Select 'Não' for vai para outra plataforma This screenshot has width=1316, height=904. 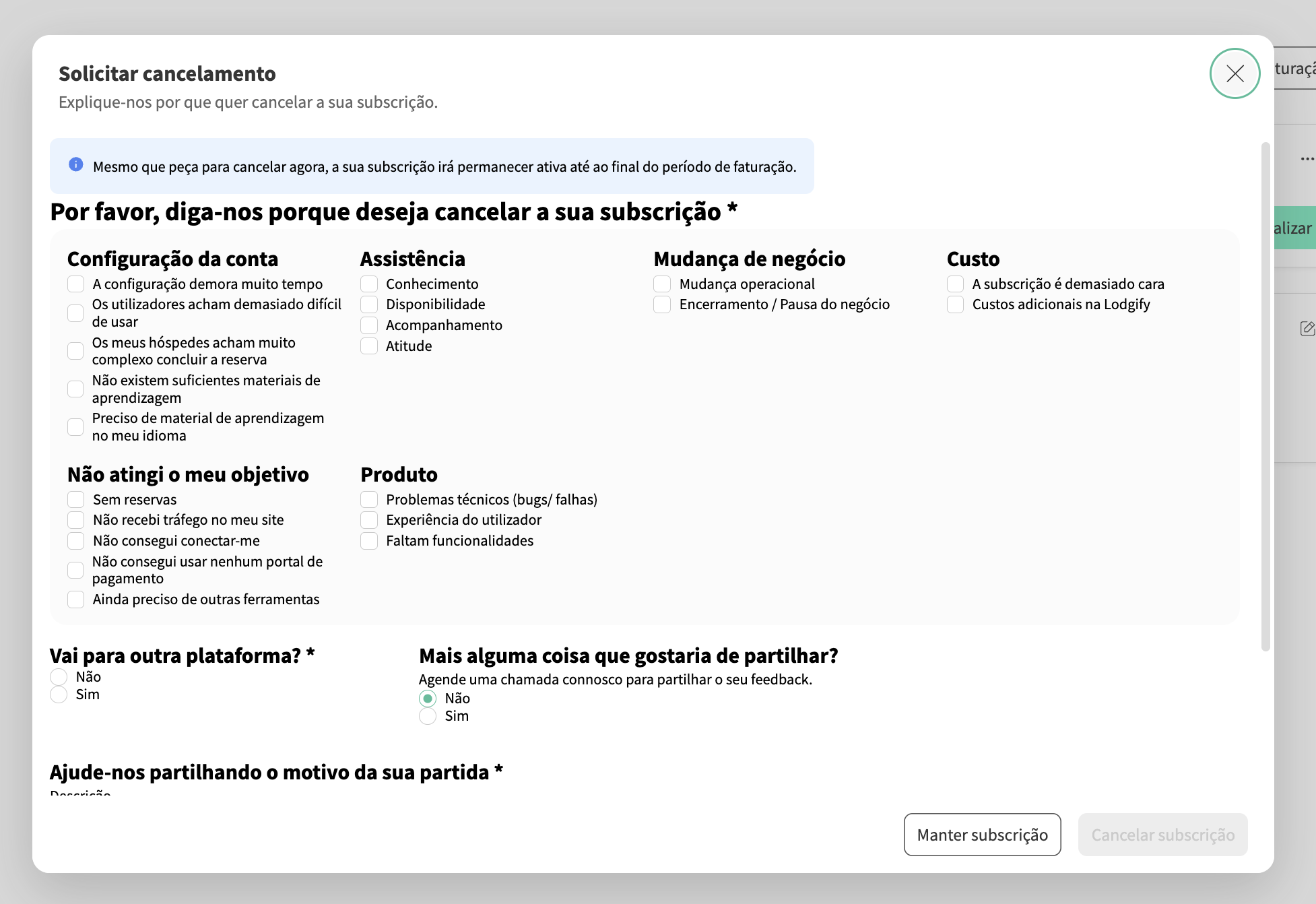[x=59, y=677]
